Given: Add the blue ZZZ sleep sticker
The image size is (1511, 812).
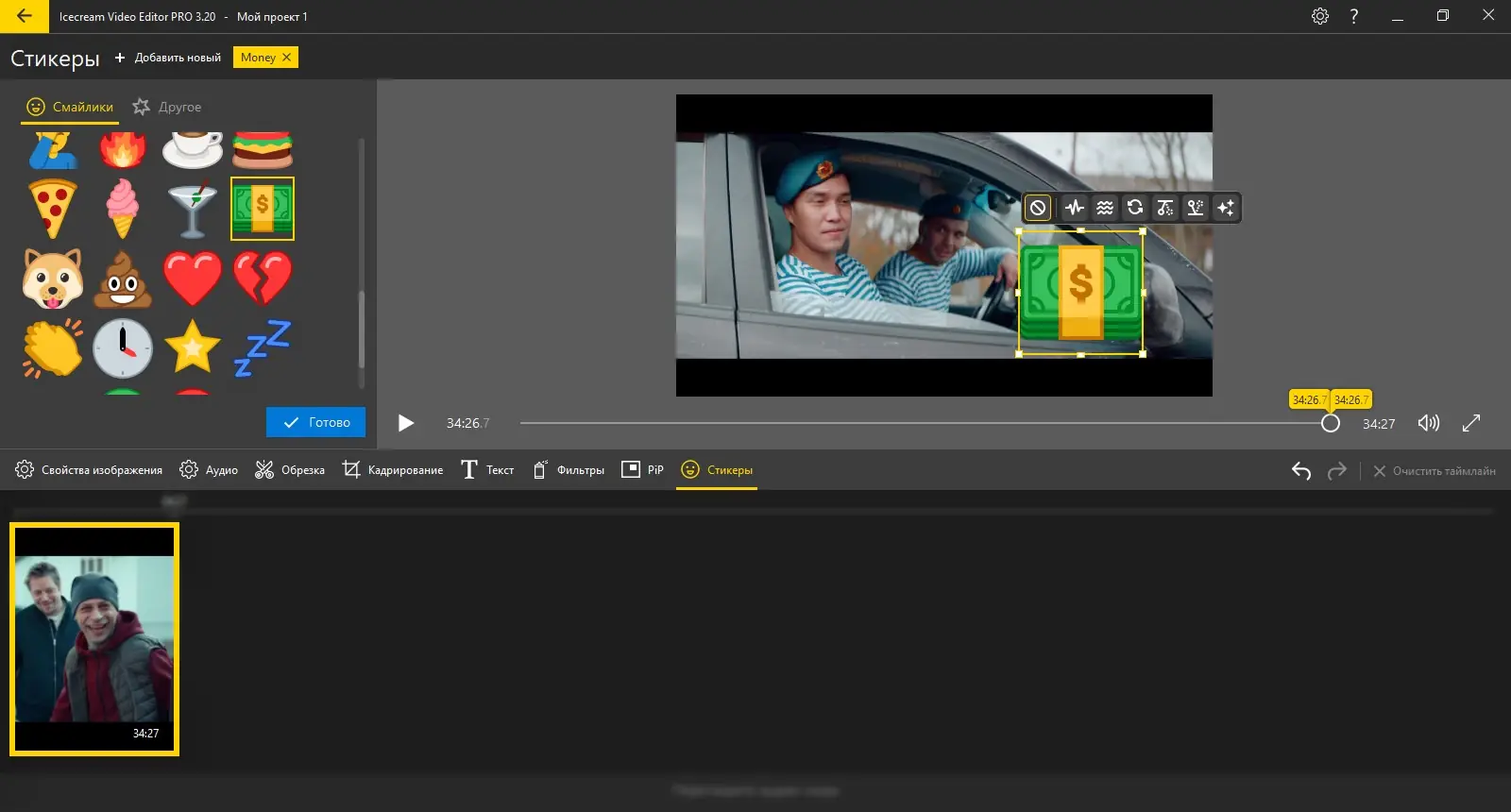Looking at the screenshot, I should coord(263,348).
